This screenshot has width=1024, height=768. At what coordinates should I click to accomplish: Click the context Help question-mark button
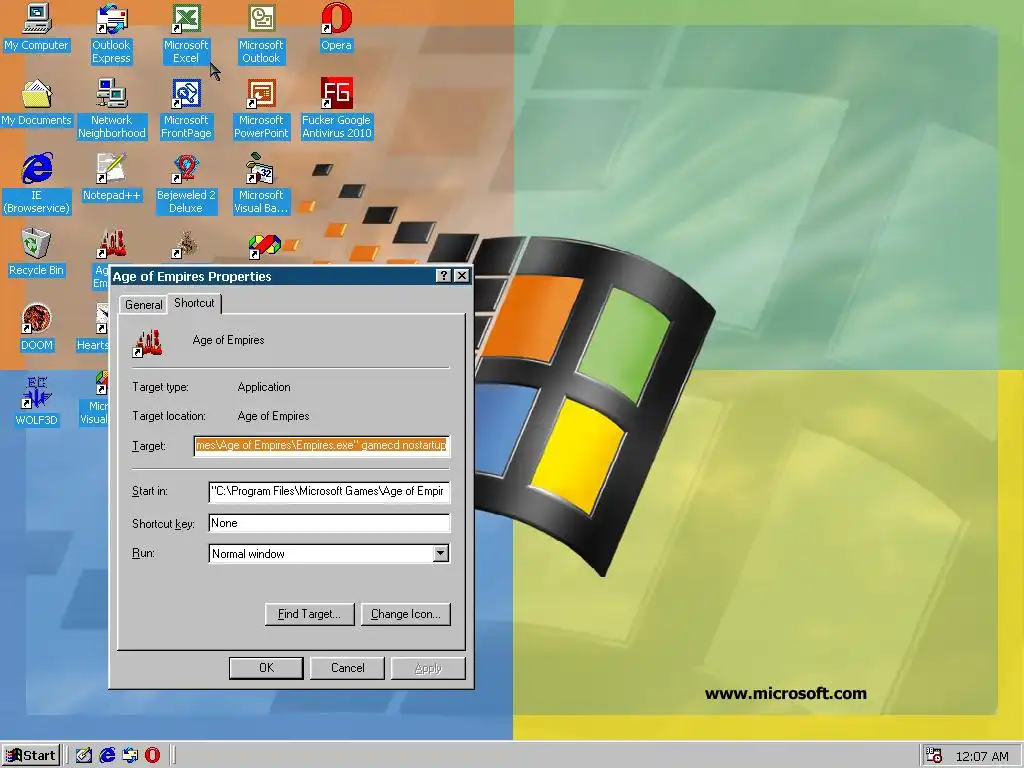pos(443,276)
